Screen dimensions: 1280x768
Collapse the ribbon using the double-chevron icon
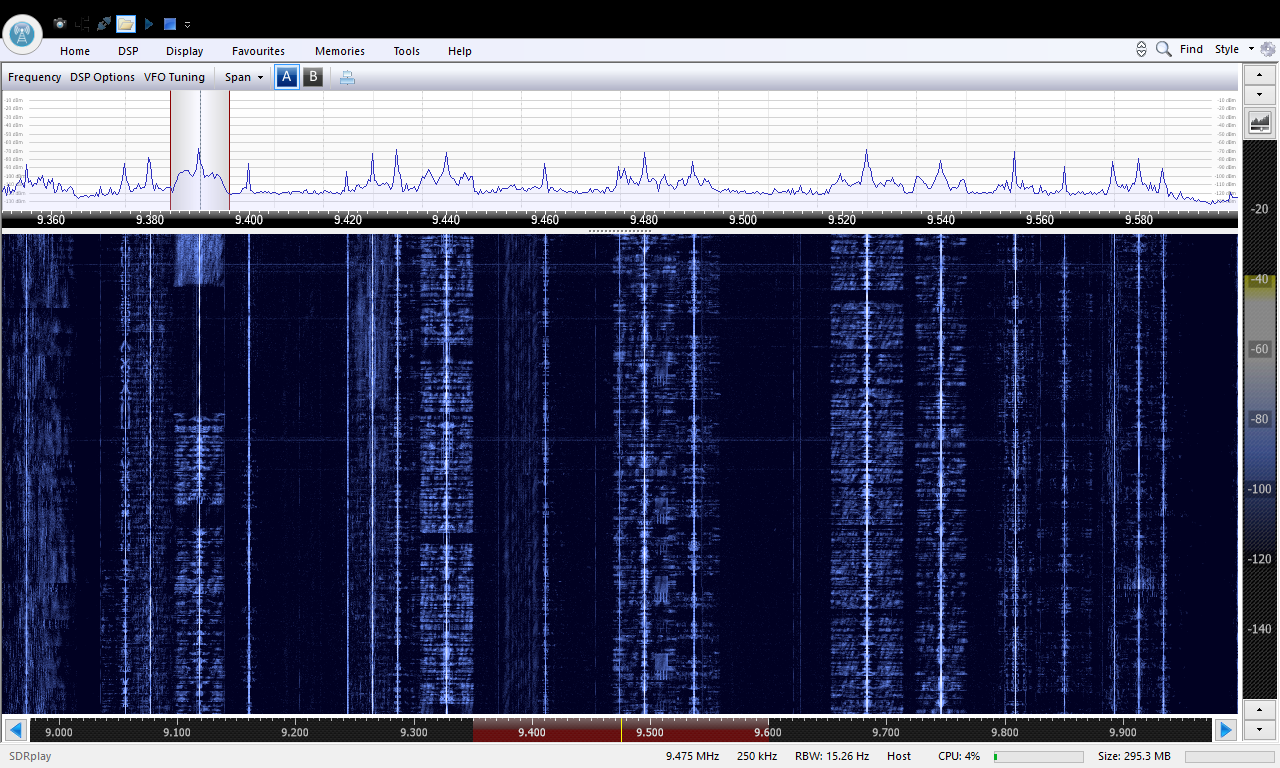[1141, 48]
